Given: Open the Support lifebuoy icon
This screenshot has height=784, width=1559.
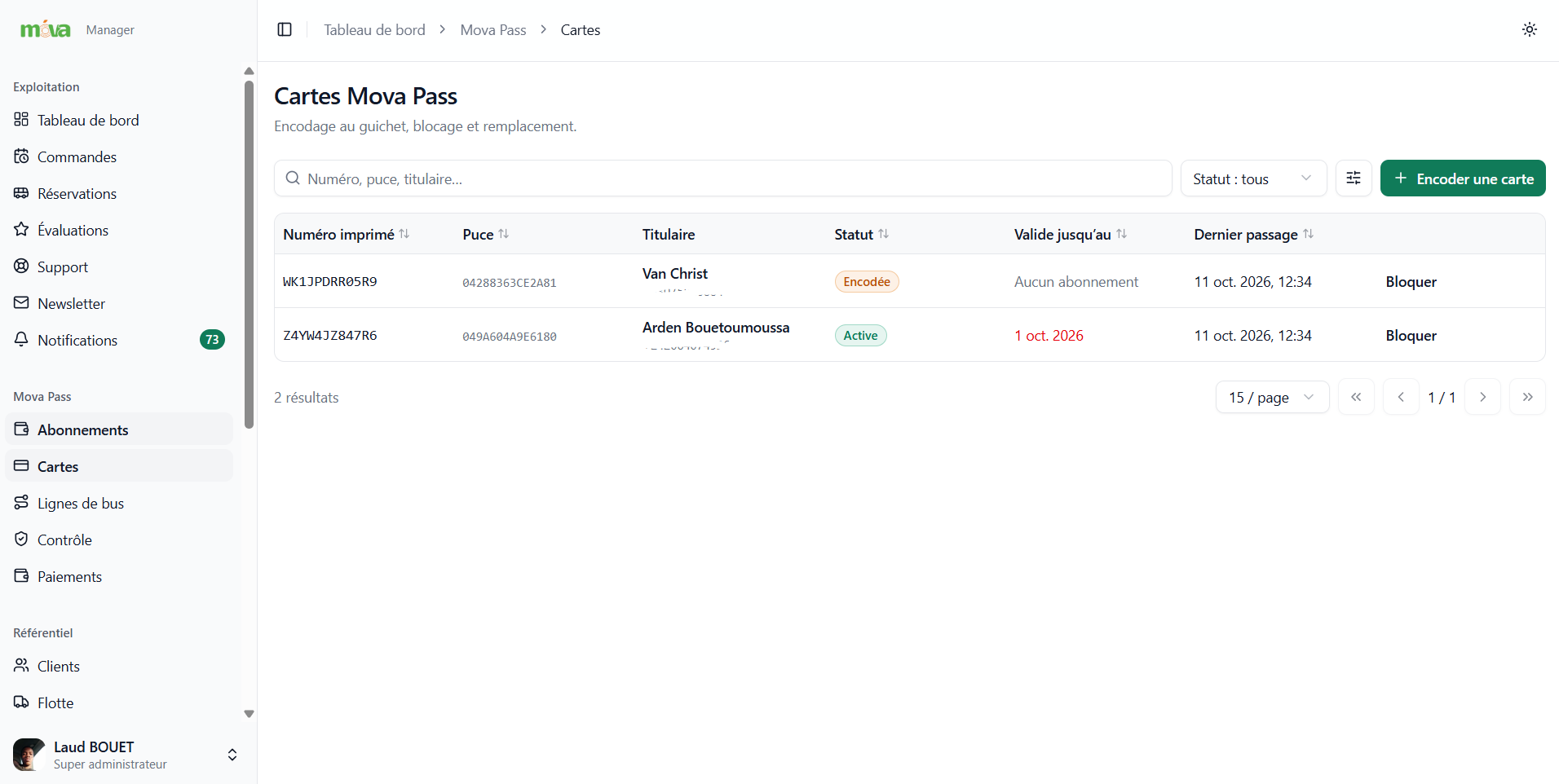Looking at the screenshot, I should pos(21,266).
